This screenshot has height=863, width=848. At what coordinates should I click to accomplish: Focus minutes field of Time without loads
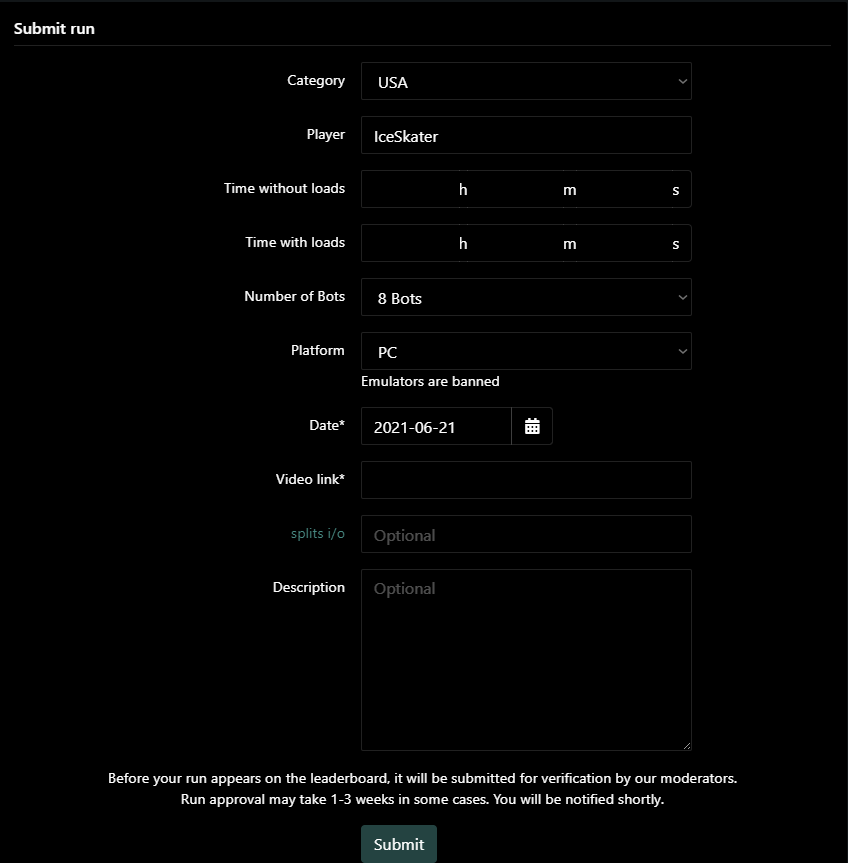(515, 189)
